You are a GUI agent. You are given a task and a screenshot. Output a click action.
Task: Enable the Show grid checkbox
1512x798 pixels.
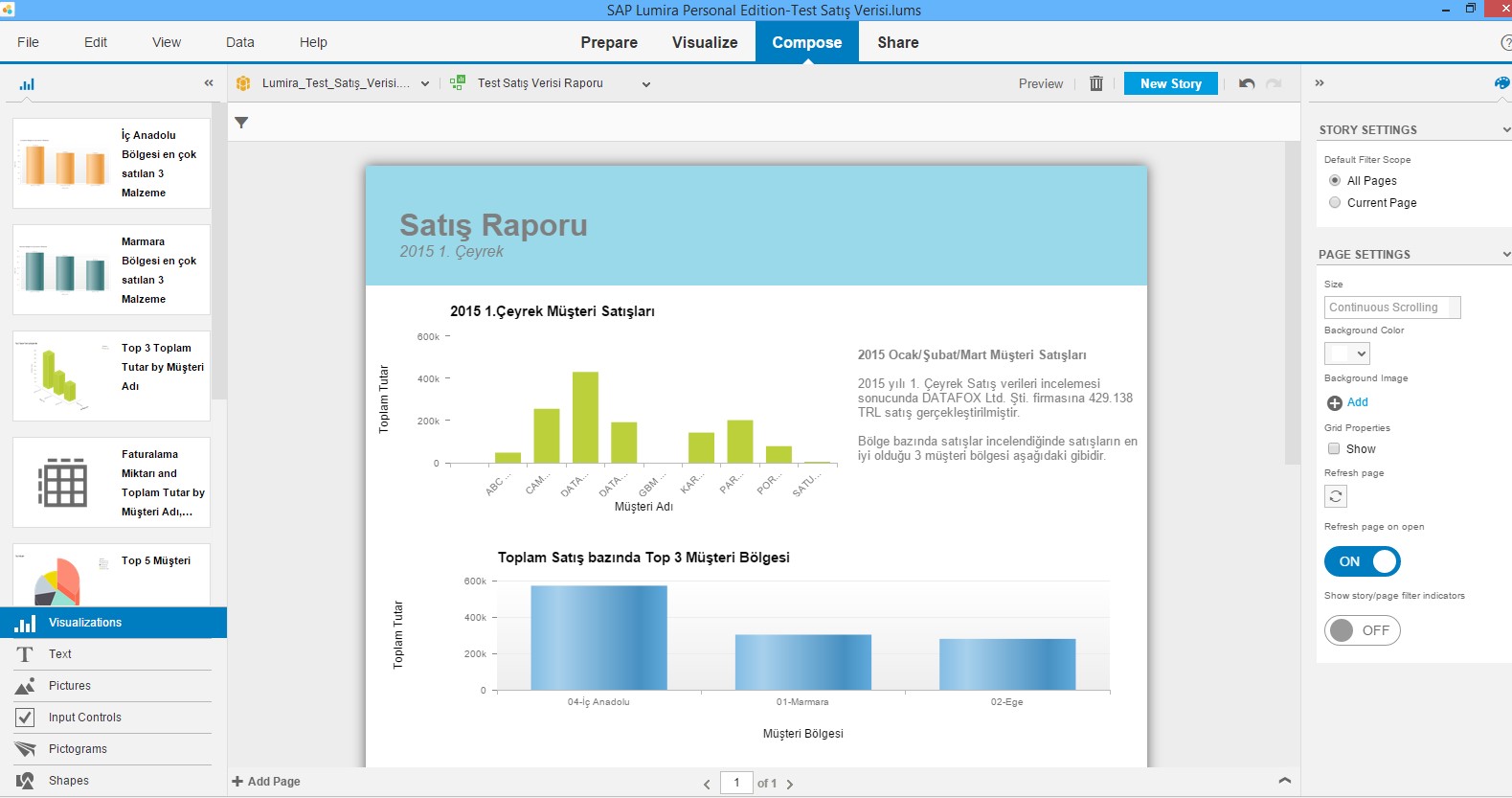click(x=1334, y=448)
